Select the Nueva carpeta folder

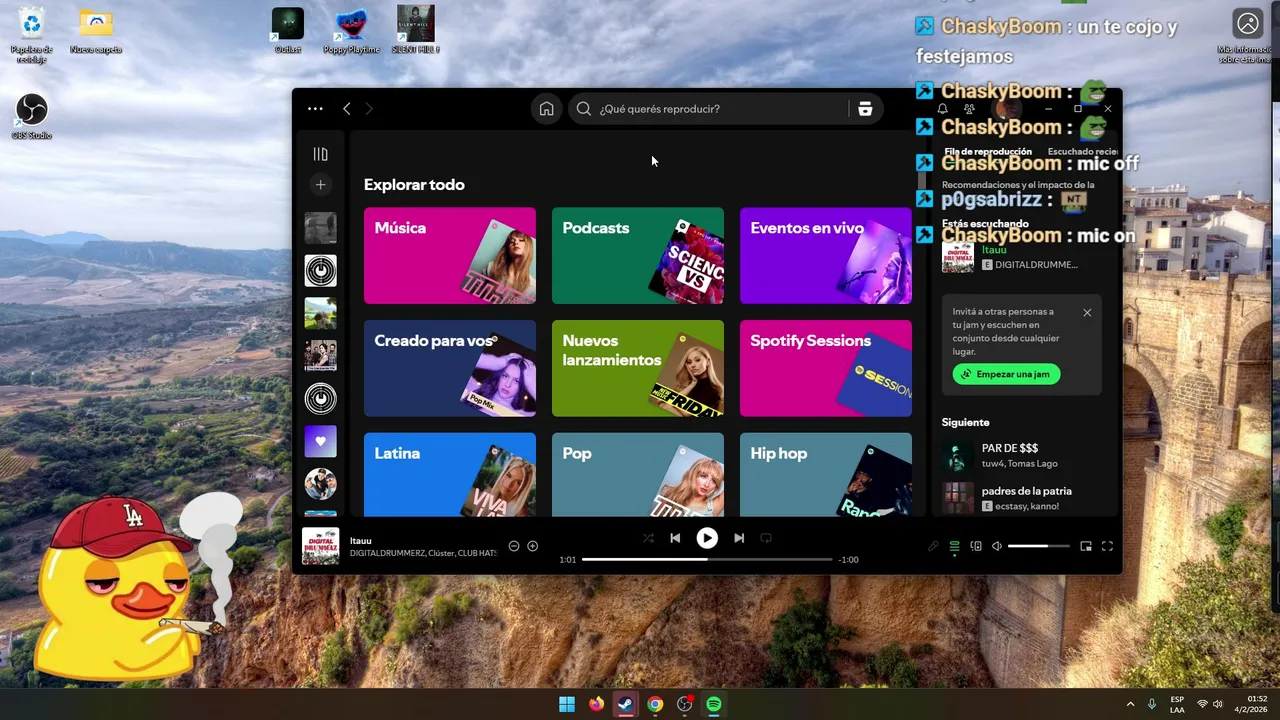click(x=96, y=31)
